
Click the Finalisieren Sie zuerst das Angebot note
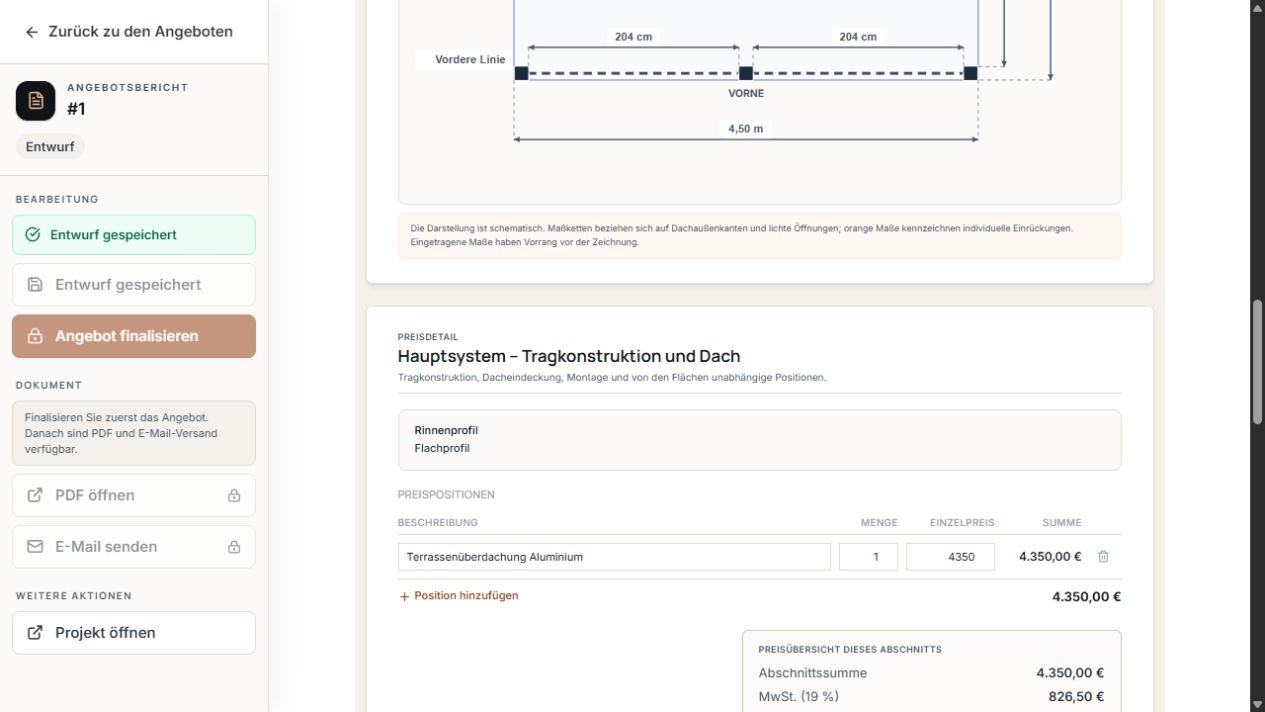tap(134, 433)
